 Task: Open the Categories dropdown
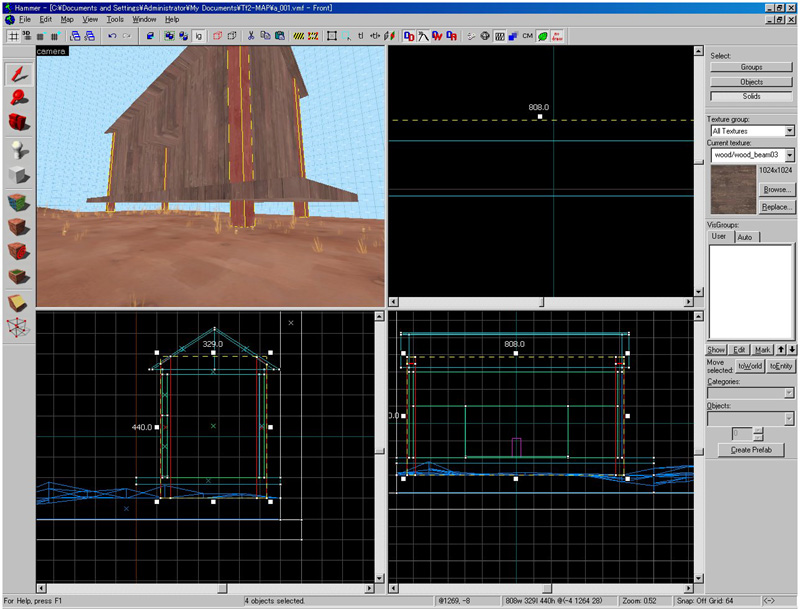tap(789, 393)
